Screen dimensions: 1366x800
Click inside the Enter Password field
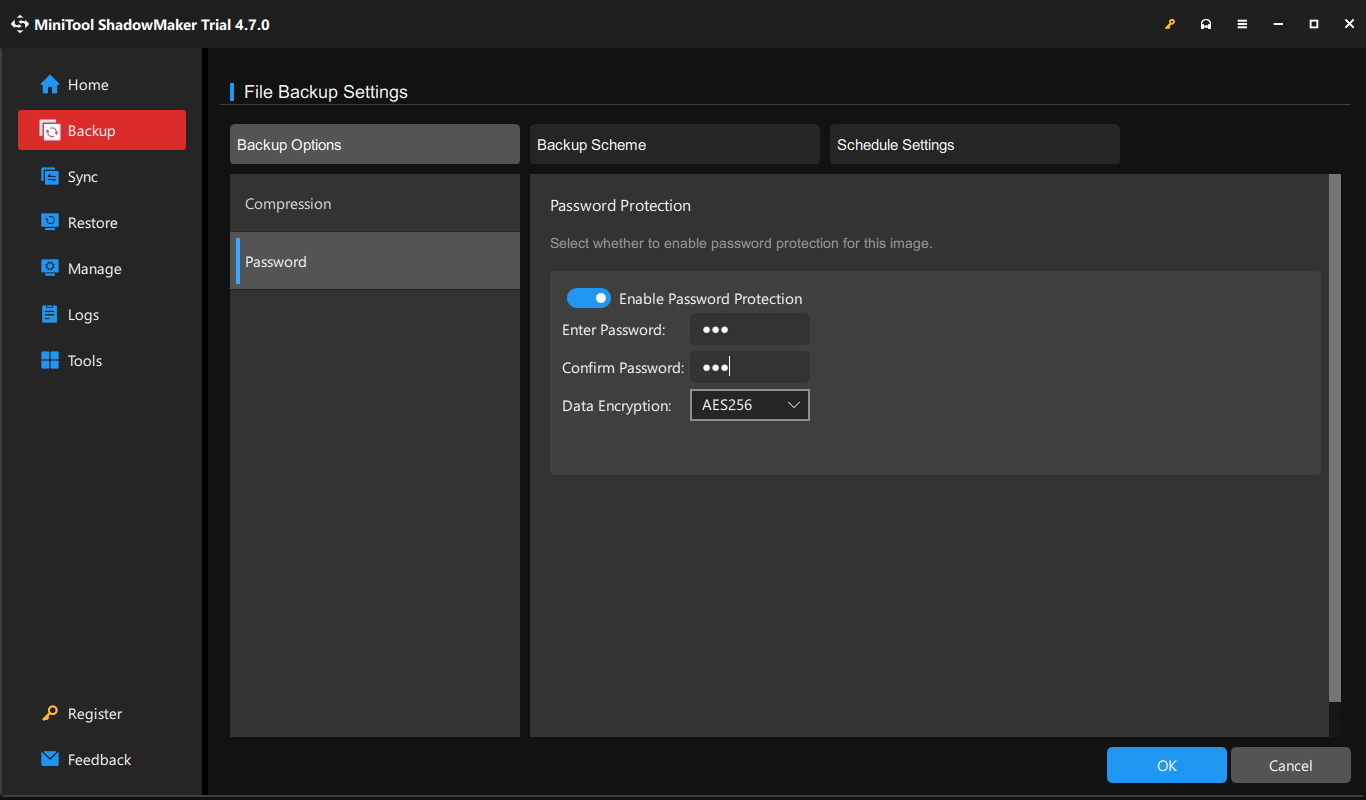[749, 328]
